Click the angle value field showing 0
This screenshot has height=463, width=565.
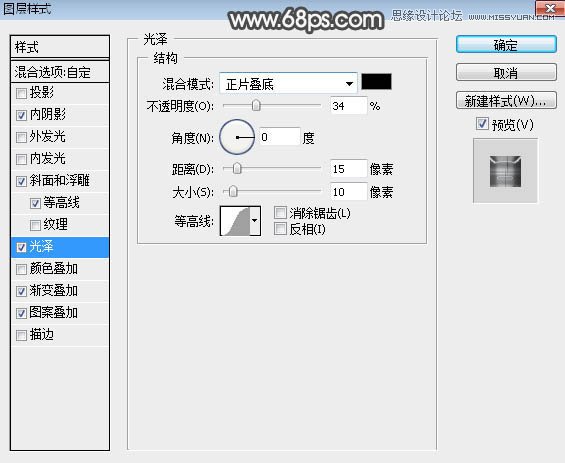[280, 137]
